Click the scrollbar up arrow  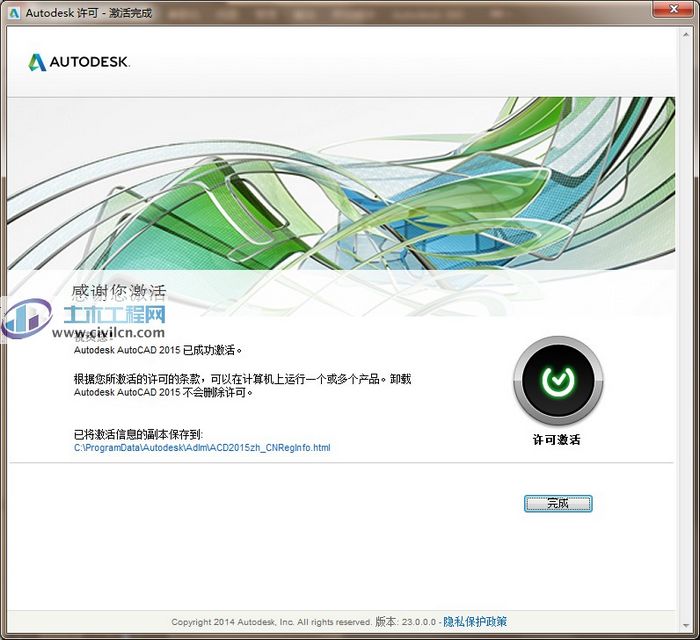pyautogui.click(x=687, y=34)
